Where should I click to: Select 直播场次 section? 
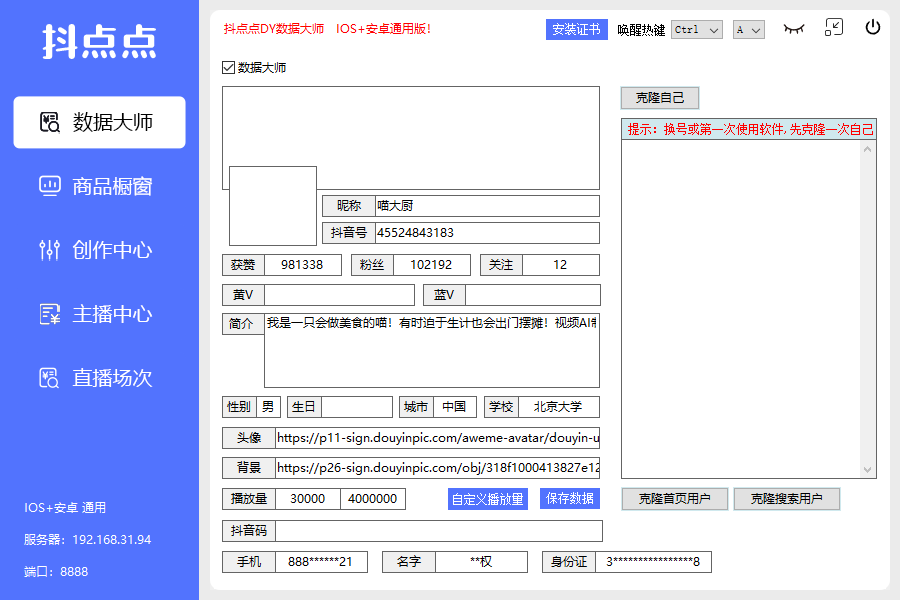point(112,378)
